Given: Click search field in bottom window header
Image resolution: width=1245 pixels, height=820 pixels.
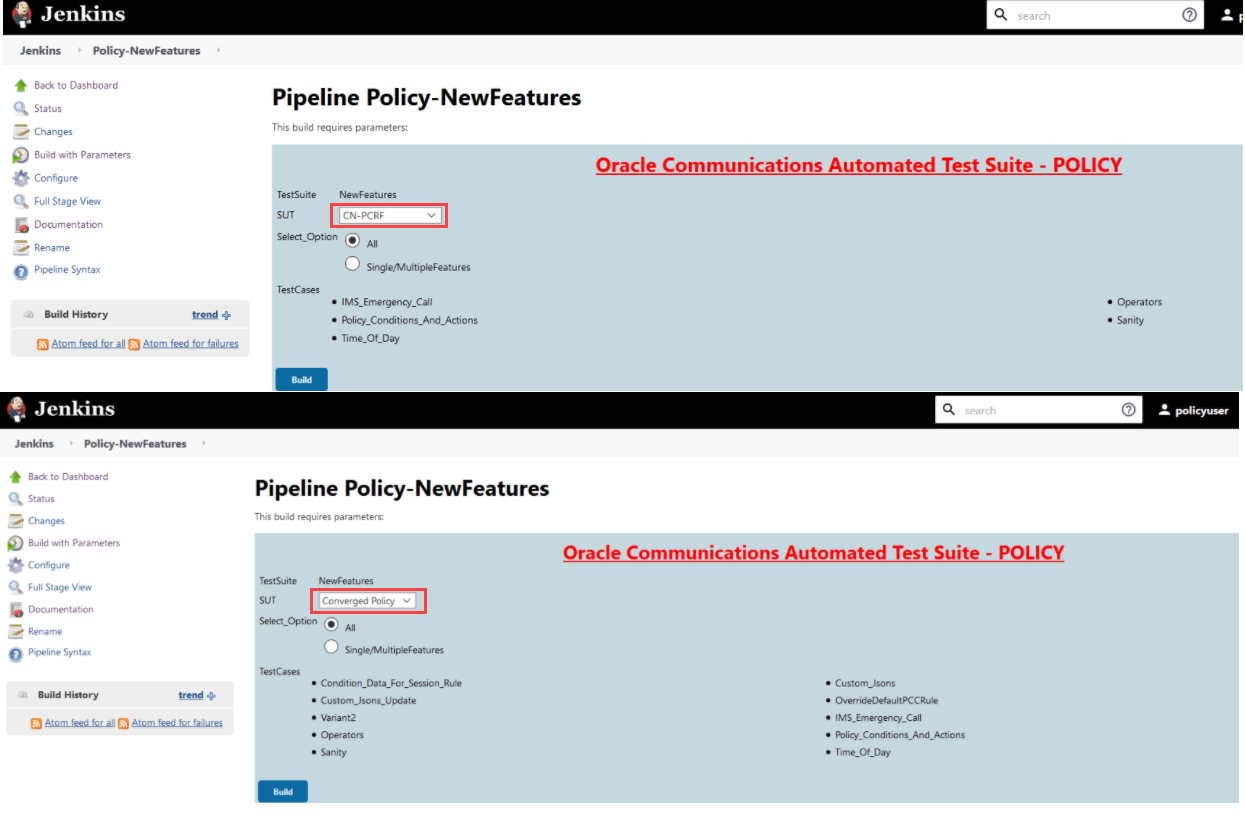Looking at the screenshot, I should pyautogui.click(x=1039, y=410).
